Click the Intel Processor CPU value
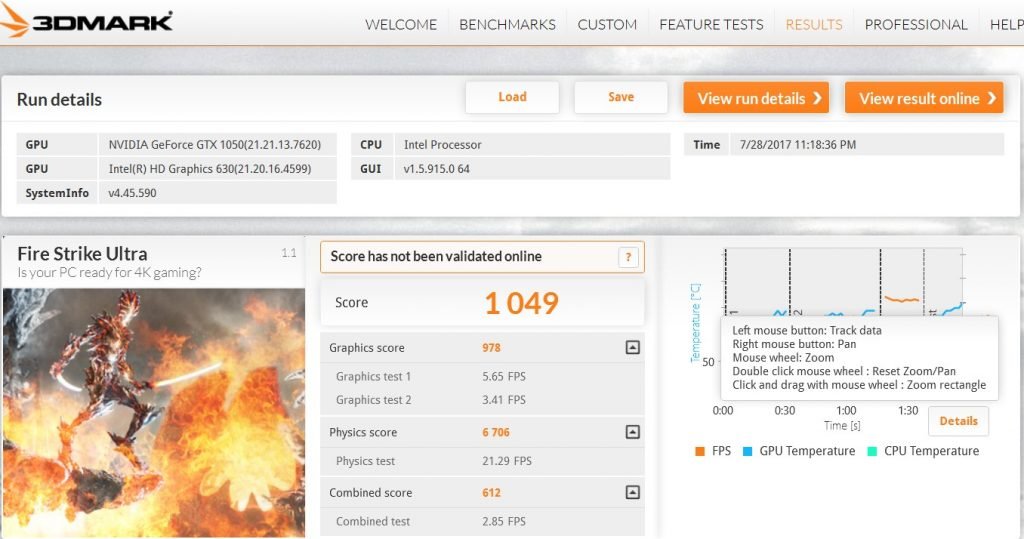The height and width of the screenshot is (539, 1024). [x=442, y=144]
